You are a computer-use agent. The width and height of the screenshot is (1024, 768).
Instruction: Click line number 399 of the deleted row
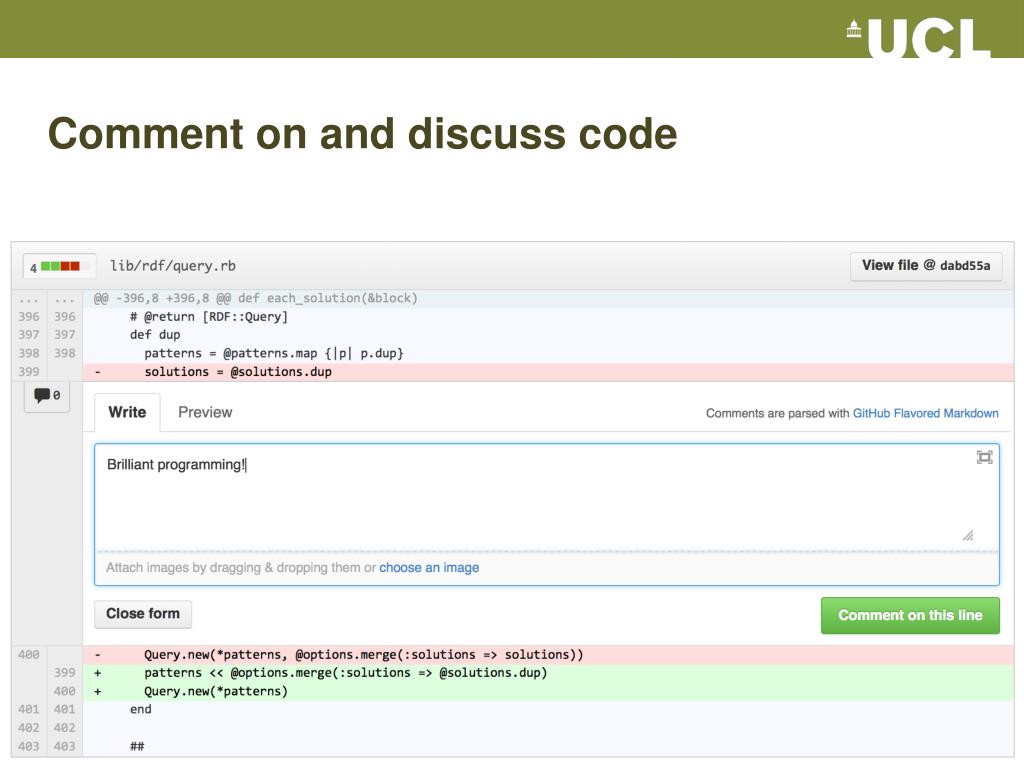click(29, 372)
